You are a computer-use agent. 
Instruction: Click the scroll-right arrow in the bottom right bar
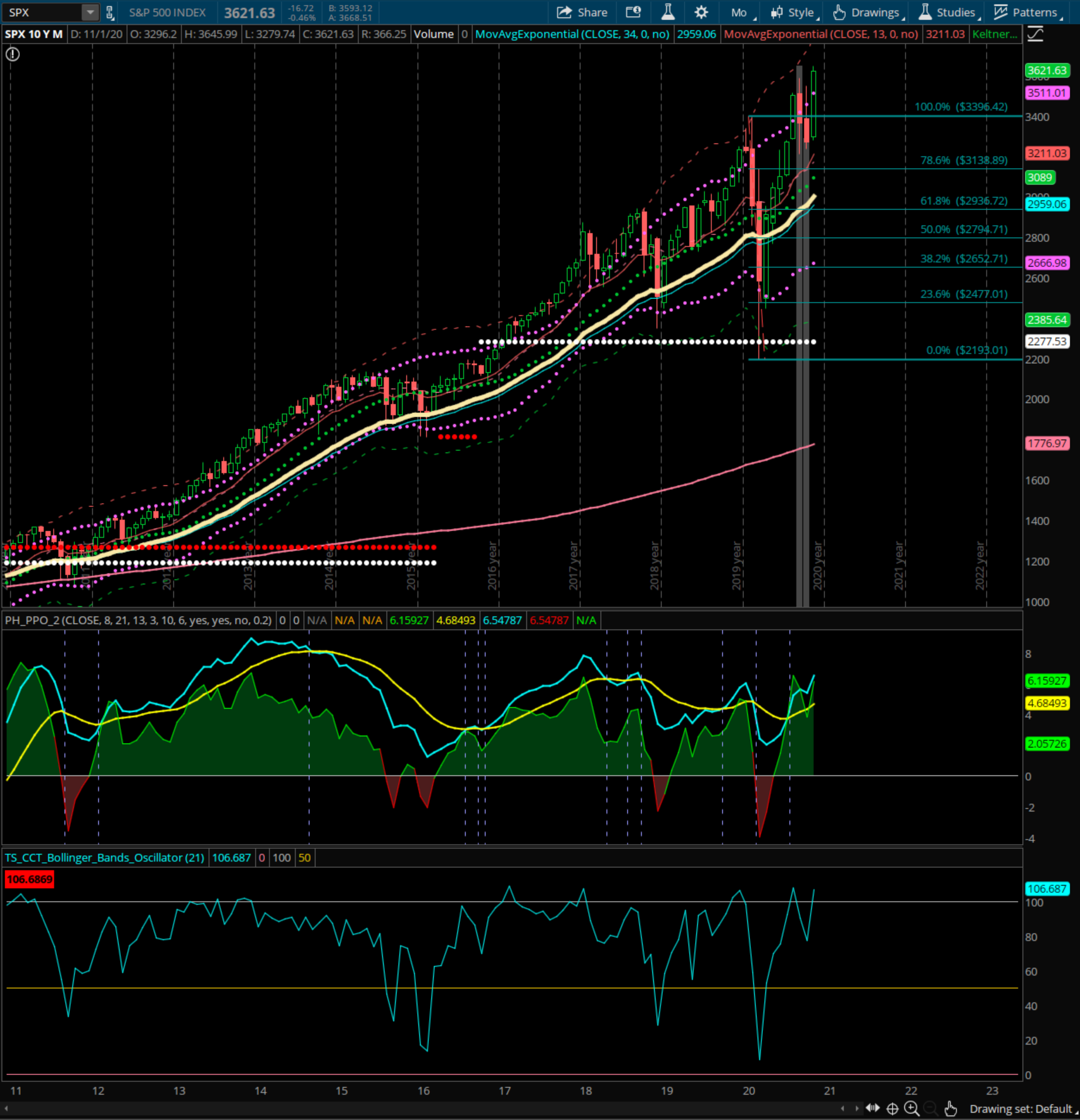[x=857, y=1108]
